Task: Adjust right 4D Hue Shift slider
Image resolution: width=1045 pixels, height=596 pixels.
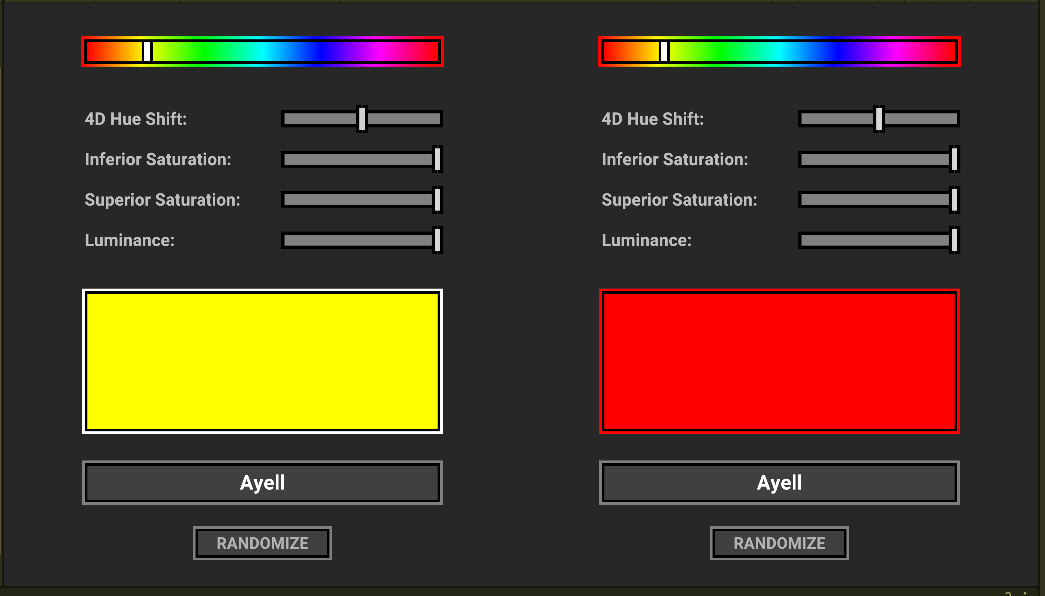Action: coord(879,118)
